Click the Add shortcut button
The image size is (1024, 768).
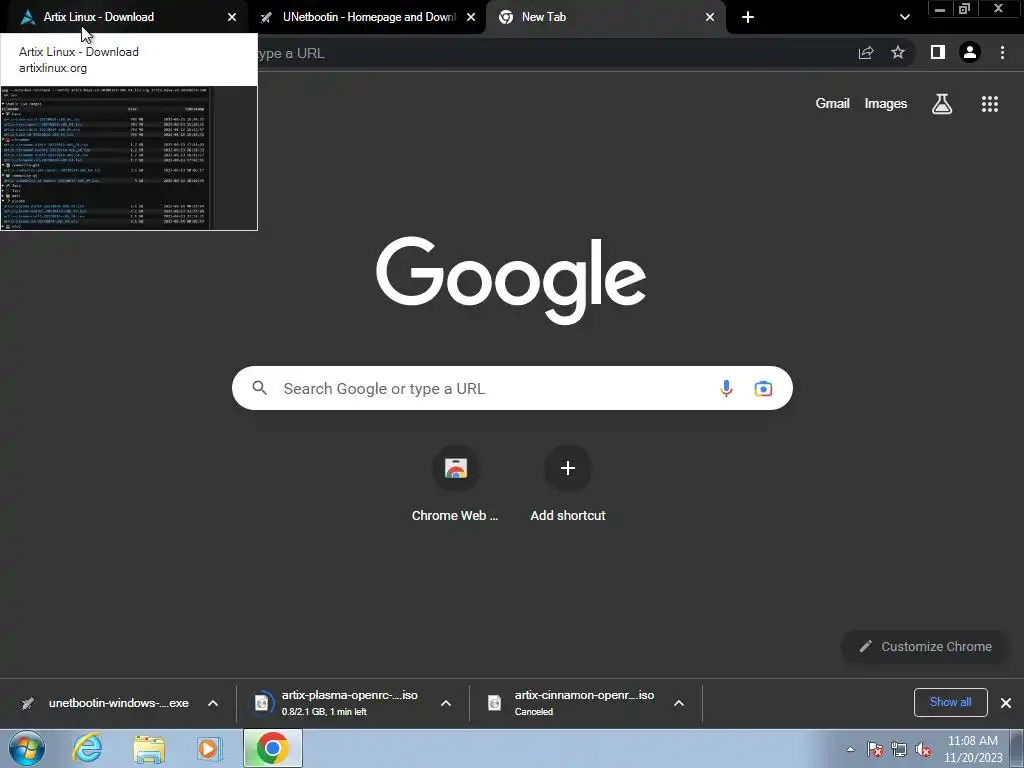pos(568,484)
